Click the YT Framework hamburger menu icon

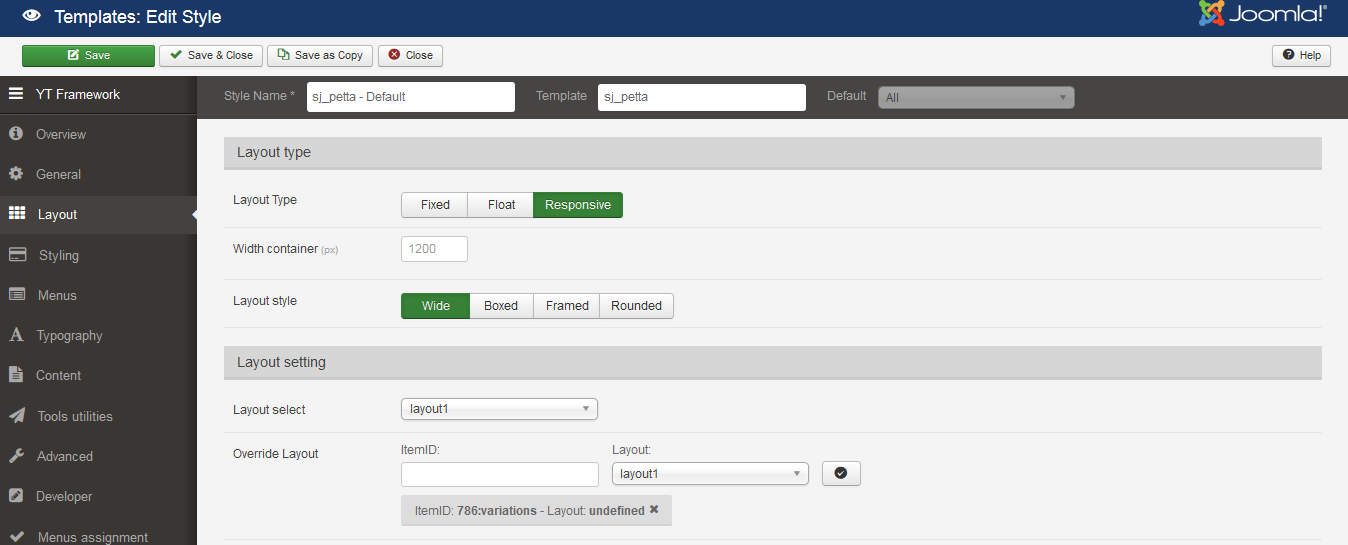click(16, 94)
